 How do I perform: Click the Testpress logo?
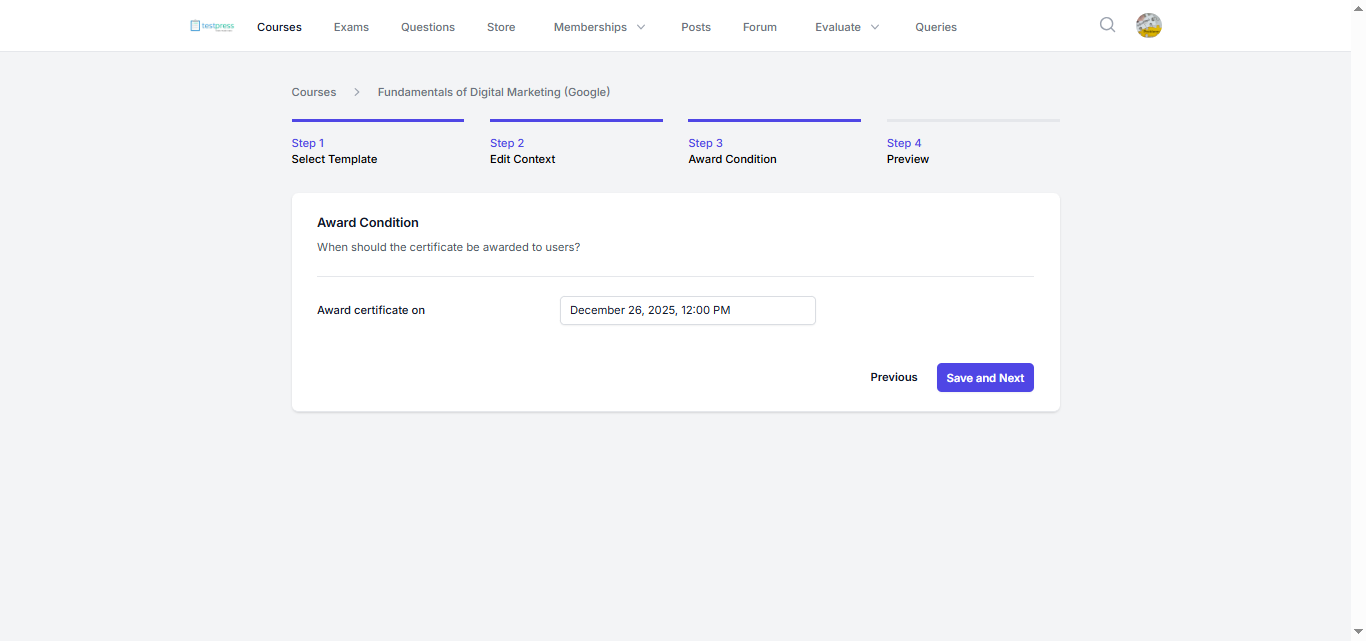212,26
